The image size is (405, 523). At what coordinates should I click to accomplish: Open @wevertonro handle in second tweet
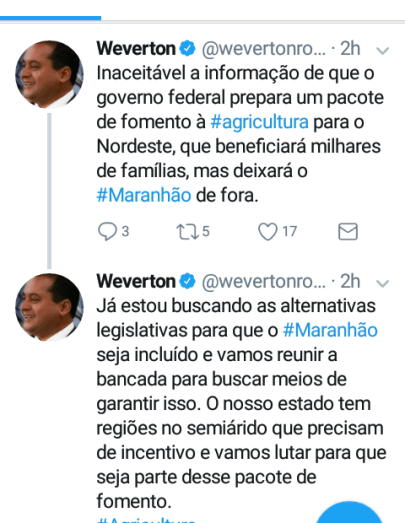coord(264,282)
